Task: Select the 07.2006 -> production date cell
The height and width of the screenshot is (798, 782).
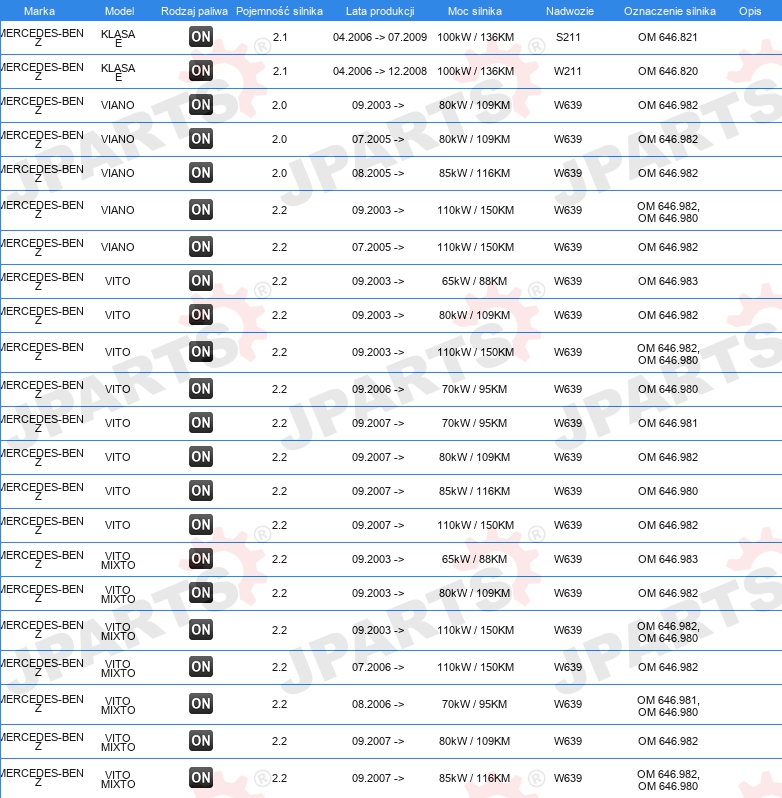Action: point(378,667)
